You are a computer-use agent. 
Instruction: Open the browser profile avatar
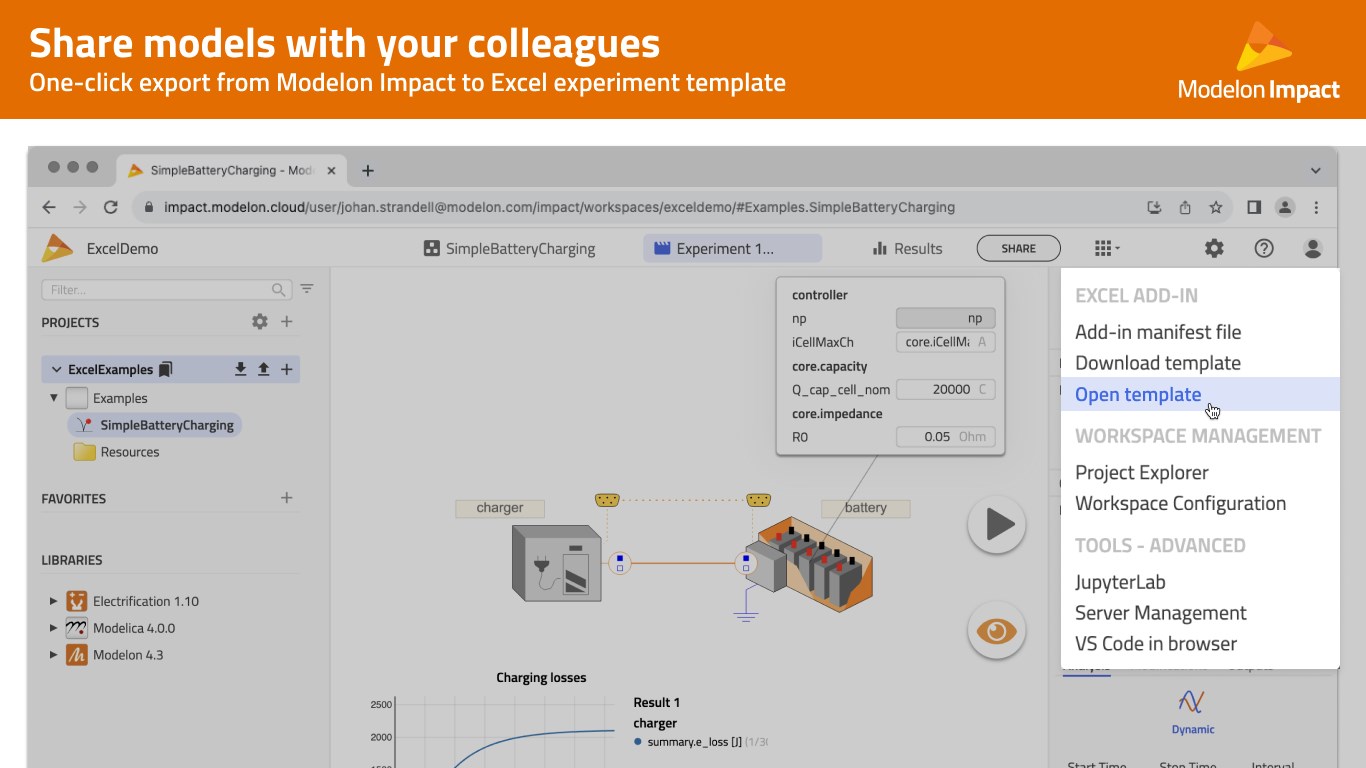pos(1285,208)
